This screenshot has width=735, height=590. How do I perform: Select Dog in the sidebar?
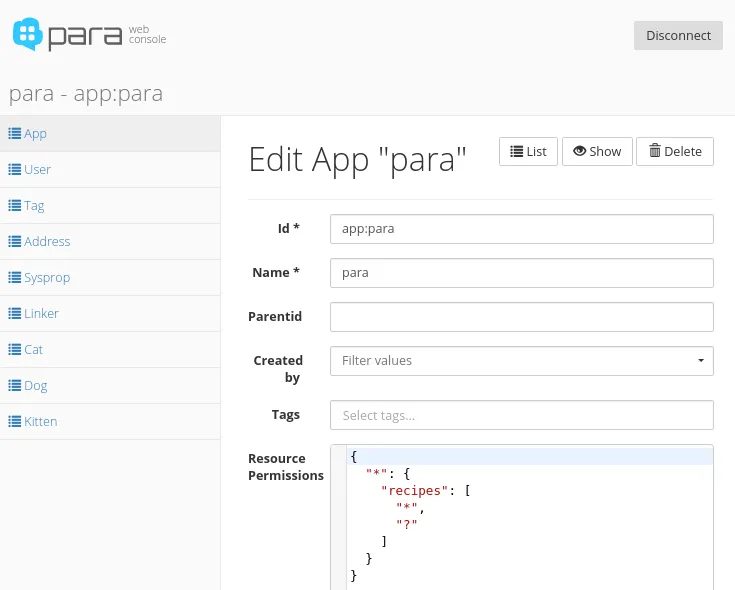[x=35, y=386]
